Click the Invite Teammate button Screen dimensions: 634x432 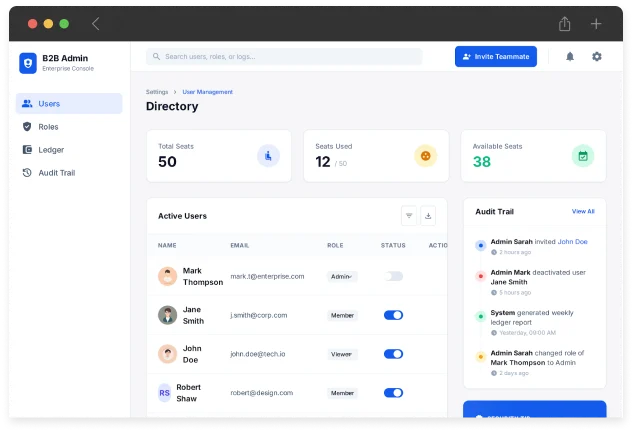pyautogui.click(x=496, y=57)
